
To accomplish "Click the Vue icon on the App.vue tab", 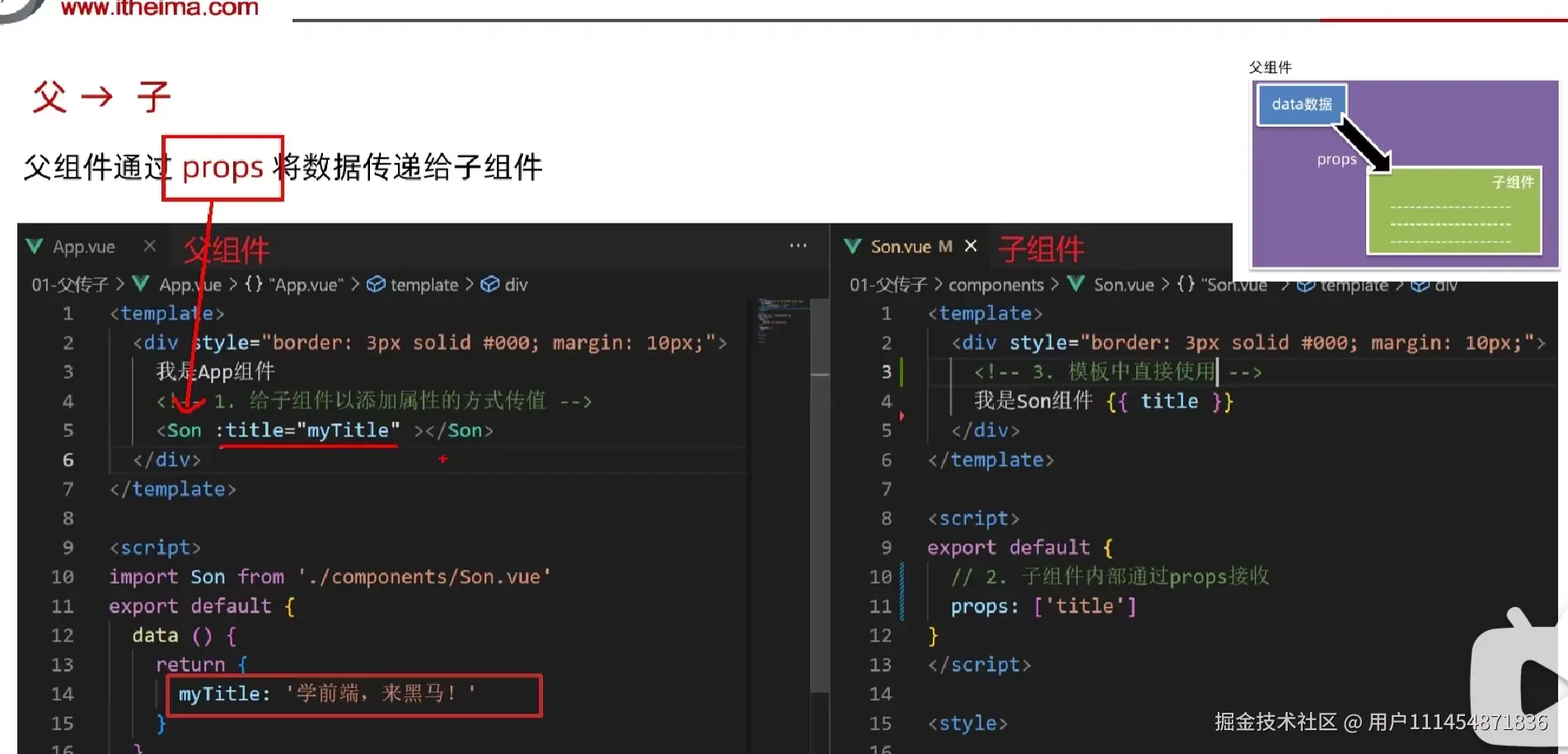I will pos(35,246).
